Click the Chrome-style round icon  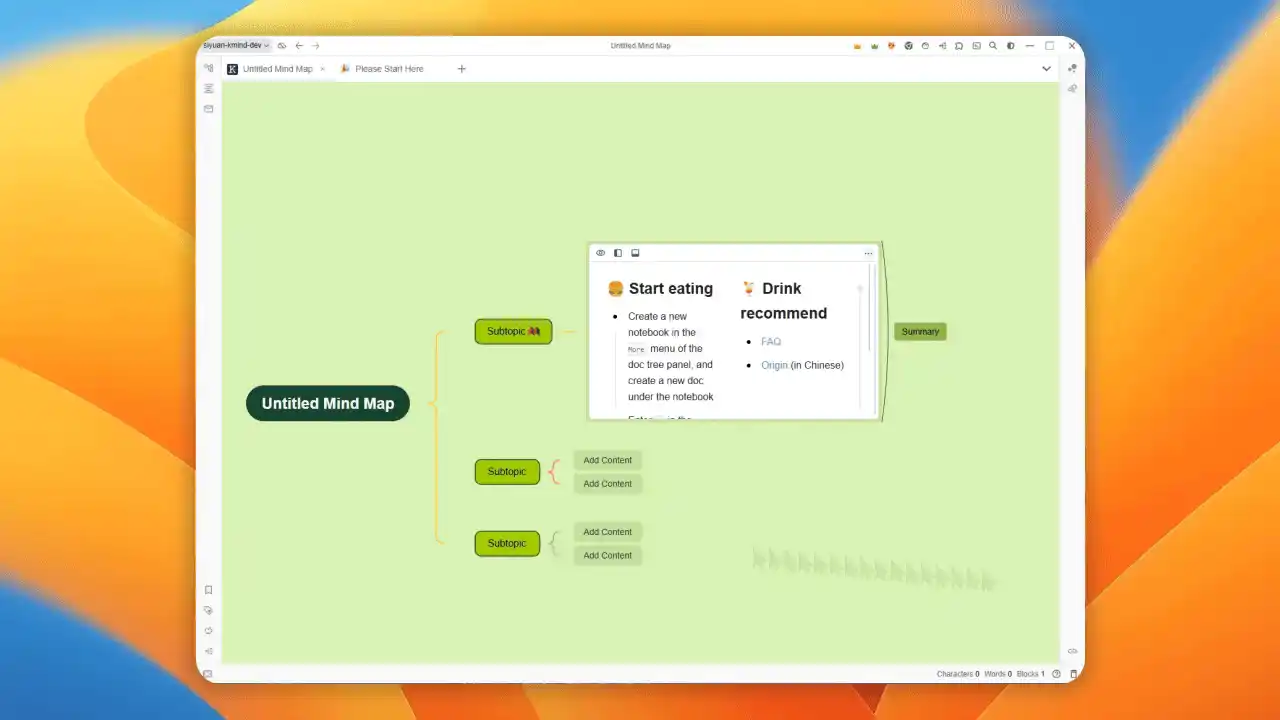click(908, 46)
